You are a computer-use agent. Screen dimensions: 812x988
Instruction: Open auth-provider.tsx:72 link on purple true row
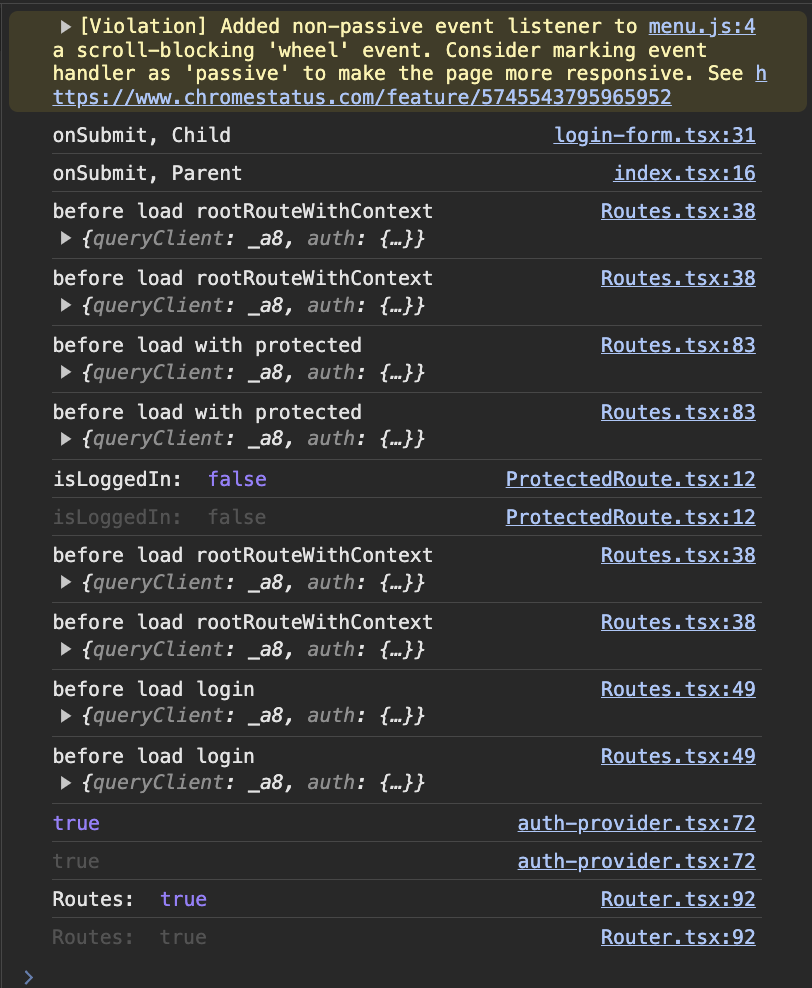tap(636, 823)
